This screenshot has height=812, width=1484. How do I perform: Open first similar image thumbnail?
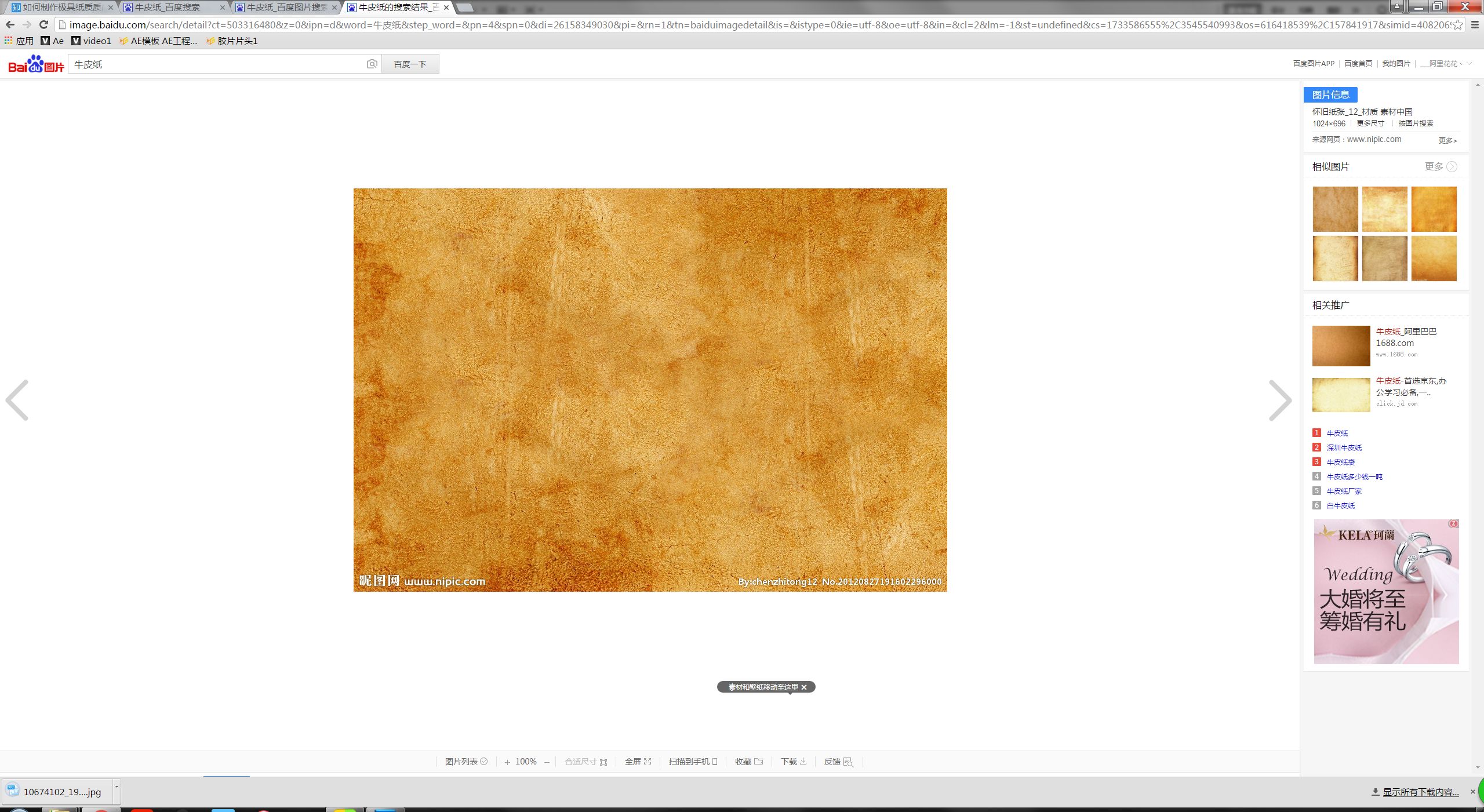tap(1335, 209)
